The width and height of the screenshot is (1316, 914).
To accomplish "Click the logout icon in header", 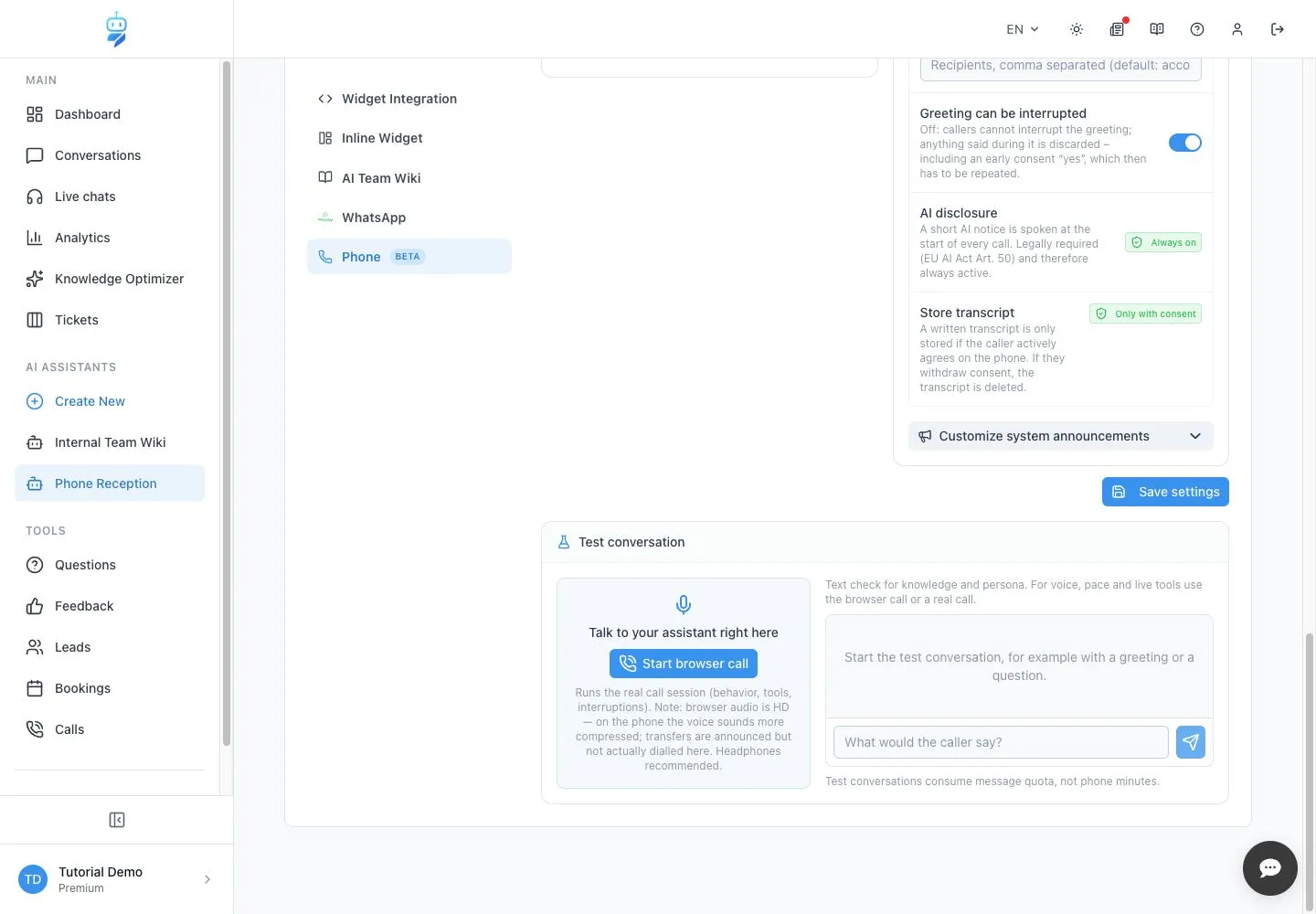I will tap(1278, 29).
